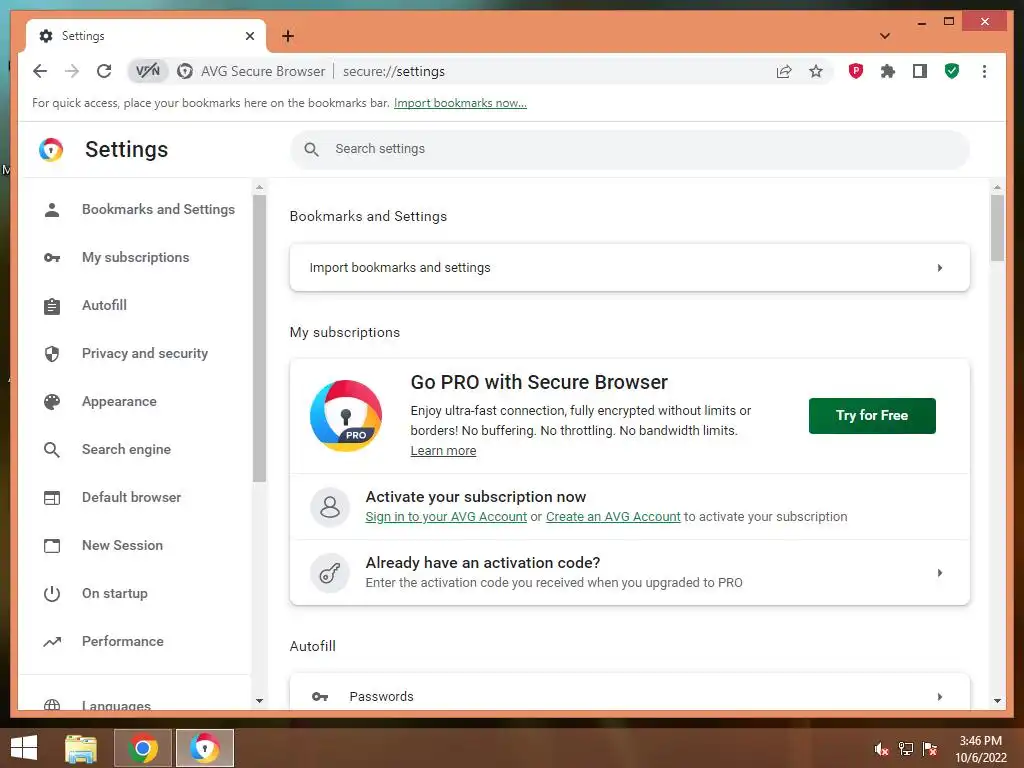
Task: Switch to Google Chrome on the taskbar
Action: click(x=143, y=748)
